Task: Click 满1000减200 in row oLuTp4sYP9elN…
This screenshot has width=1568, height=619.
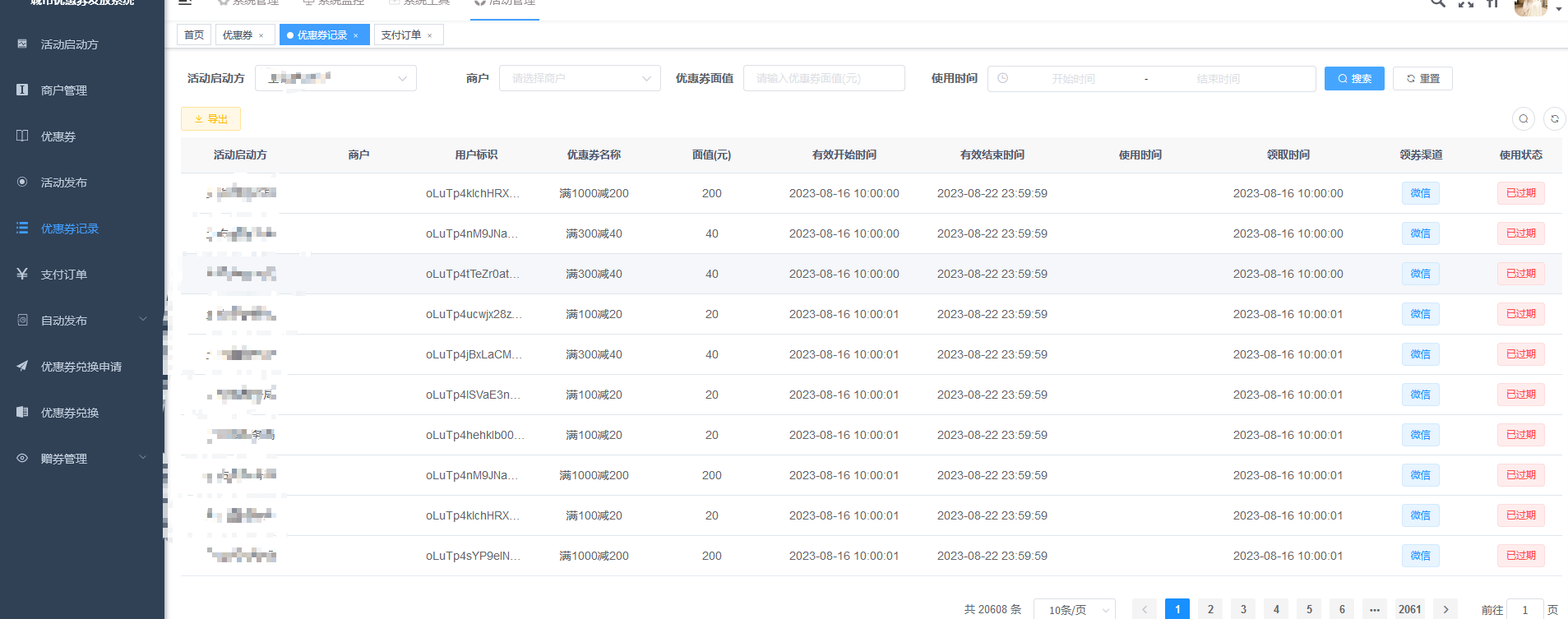Action: tap(594, 556)
